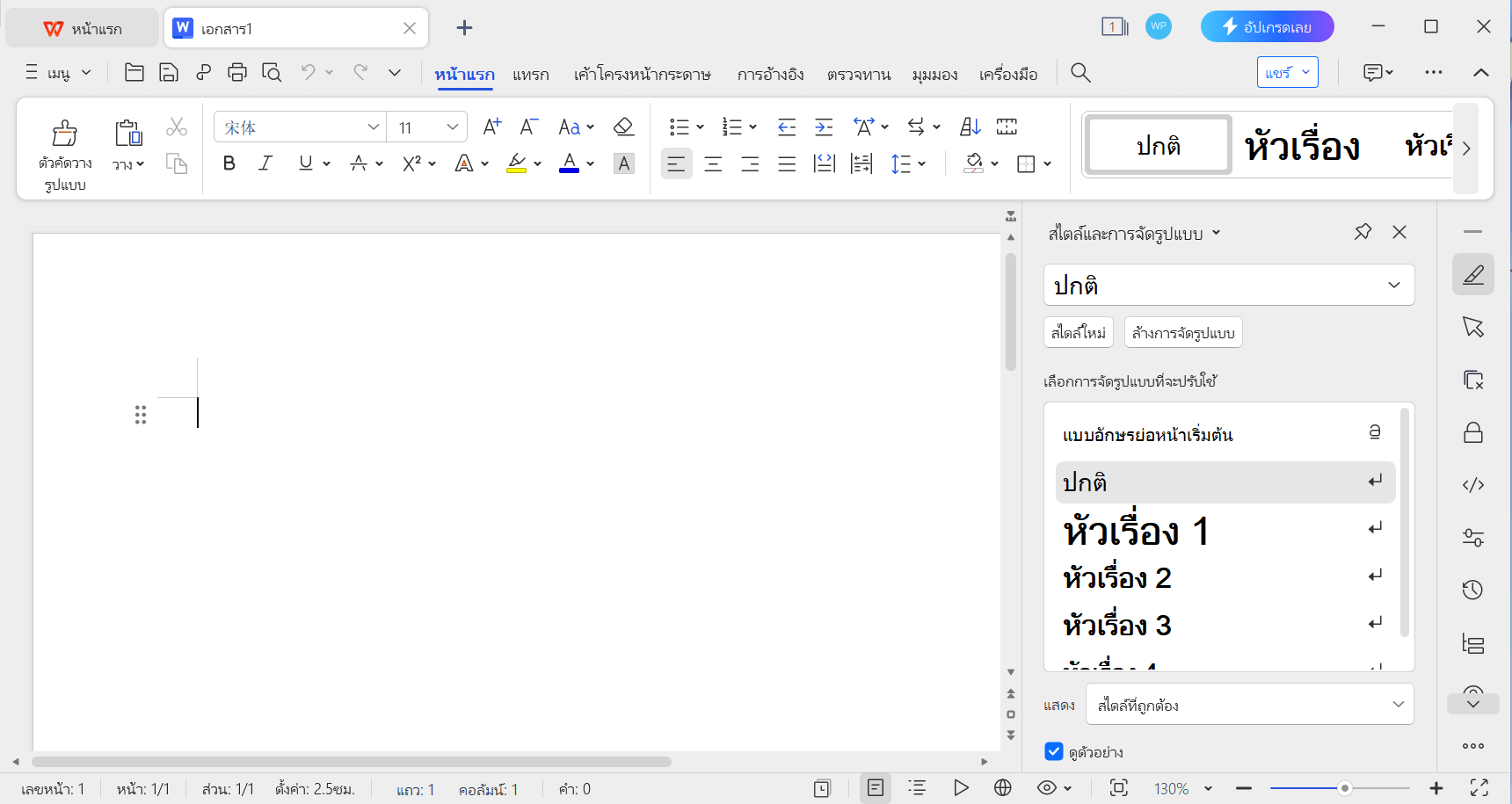Open the แทรก ribbon tab
Image resolution: width=1512 pixels, height=804 pixels.
(x=531, y=75)
